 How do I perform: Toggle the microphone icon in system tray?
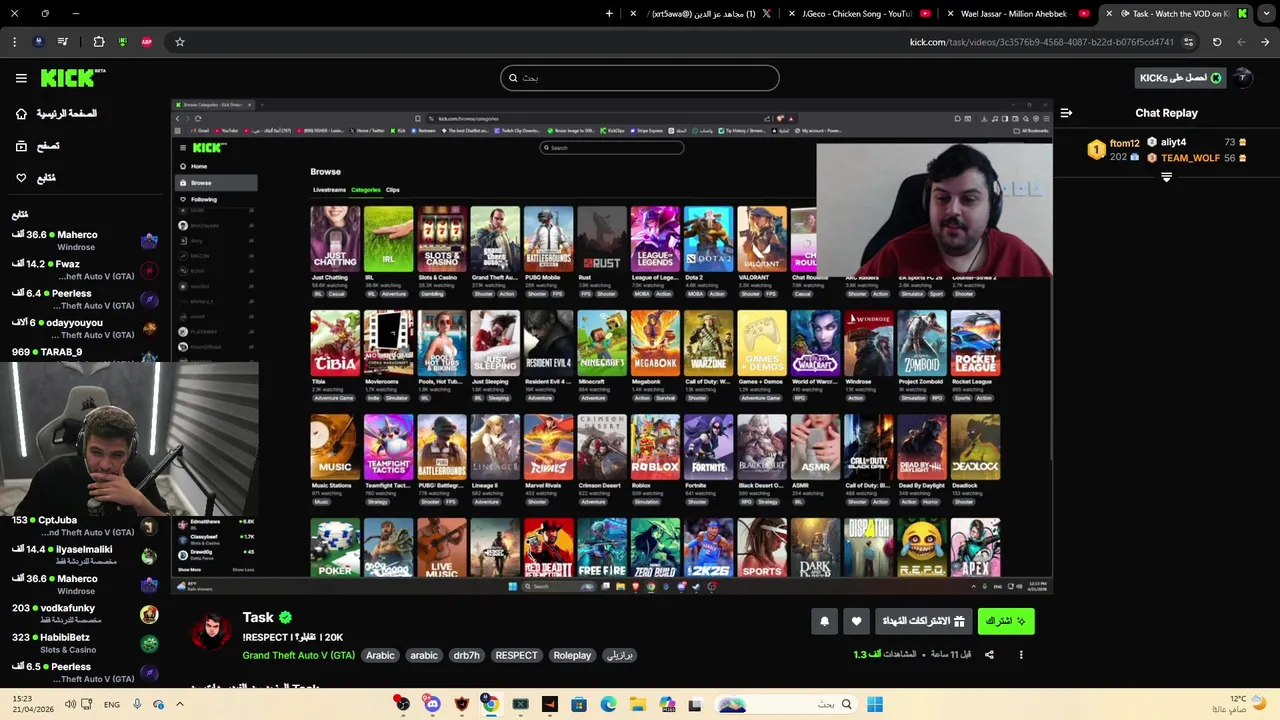pos(137,704)
